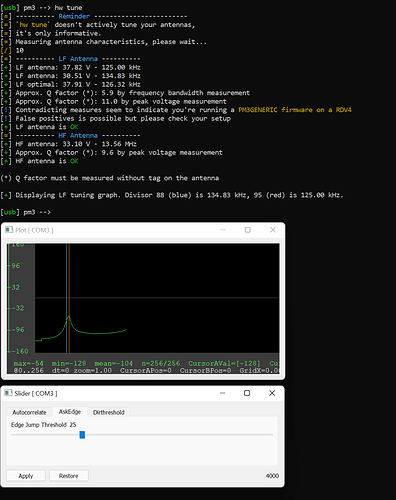
Task: Open the Dirthreshold tab
Action: [x=109, y=412]
